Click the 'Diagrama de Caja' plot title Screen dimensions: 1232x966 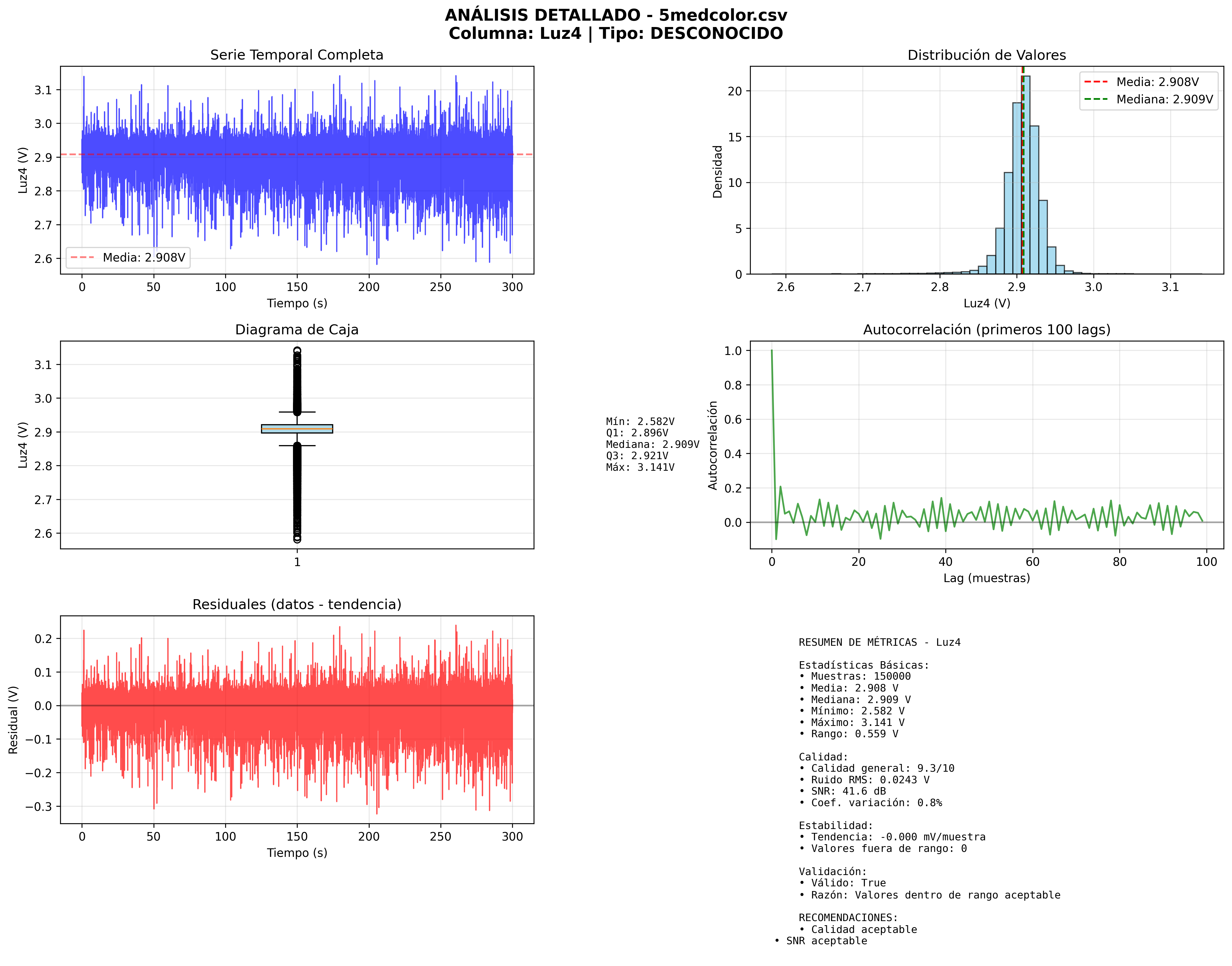click(296, 330)
